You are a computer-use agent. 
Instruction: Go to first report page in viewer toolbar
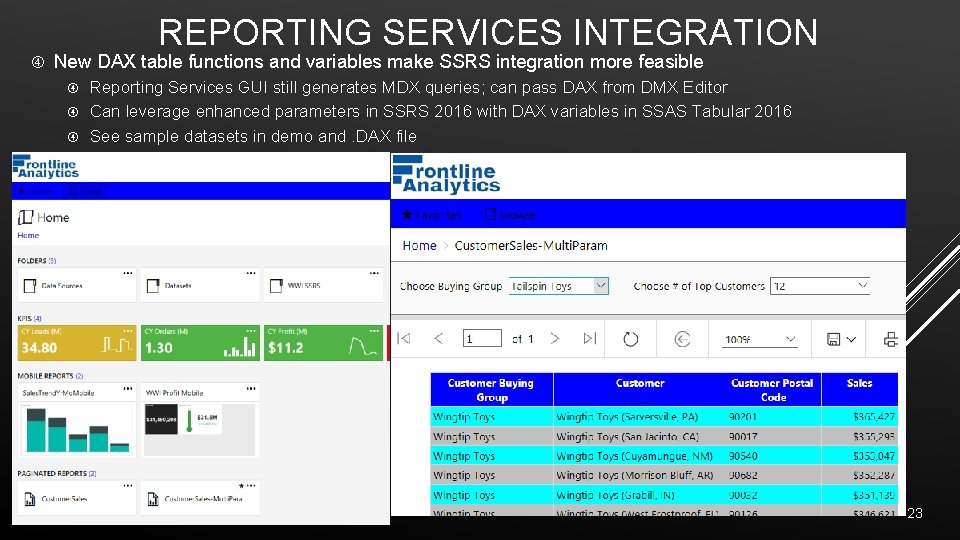(x=403, y=339)
